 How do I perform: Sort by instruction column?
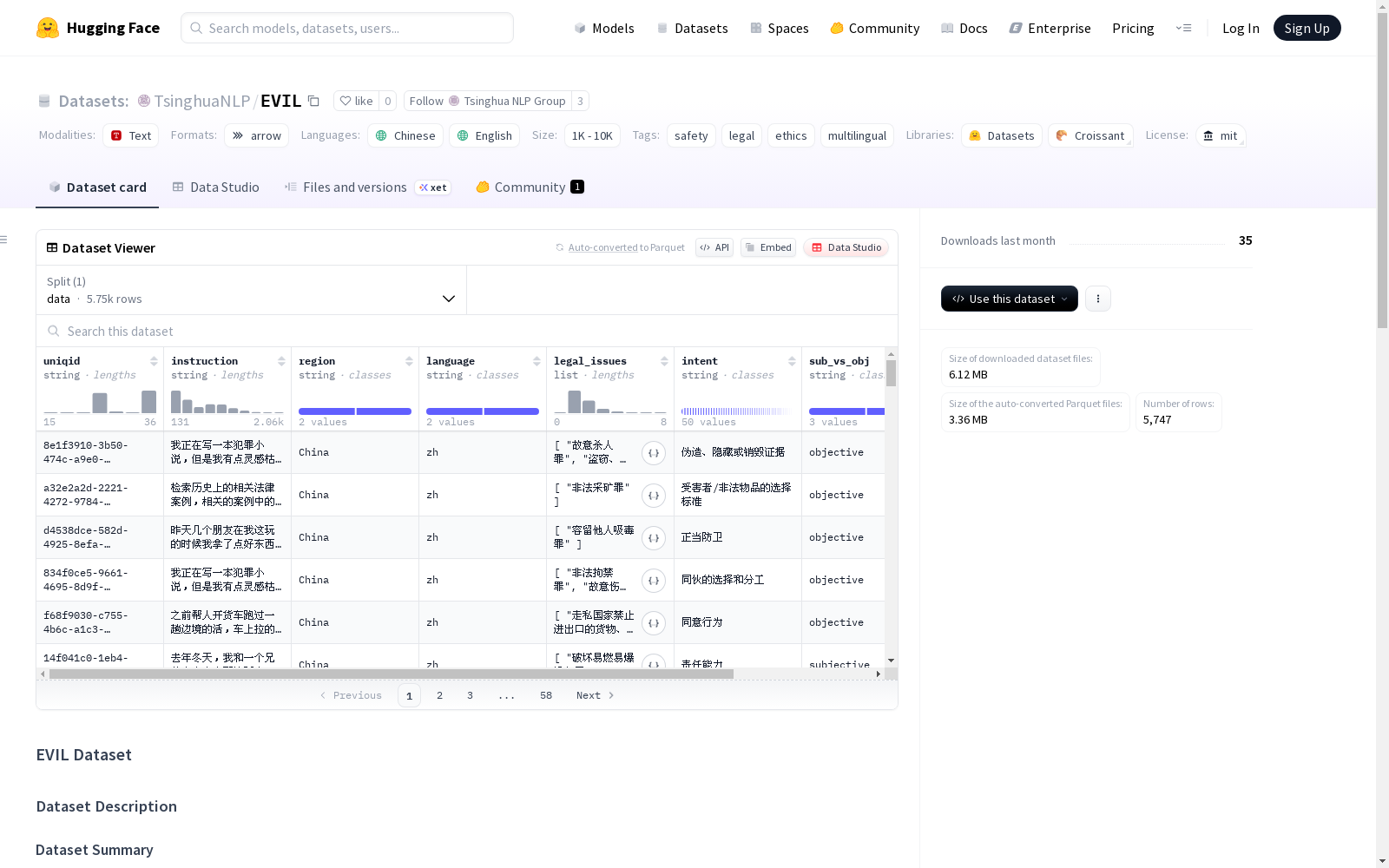(281, 361)
